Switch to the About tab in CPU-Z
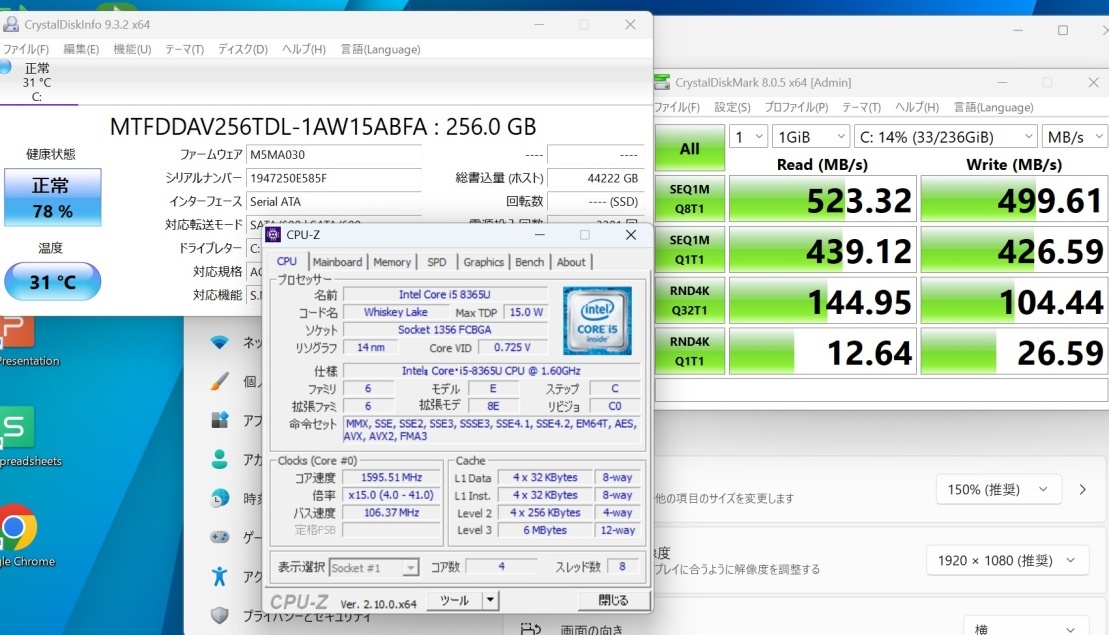The width and height of the screenshot is (1109, 635). click(x=571, y=262)
